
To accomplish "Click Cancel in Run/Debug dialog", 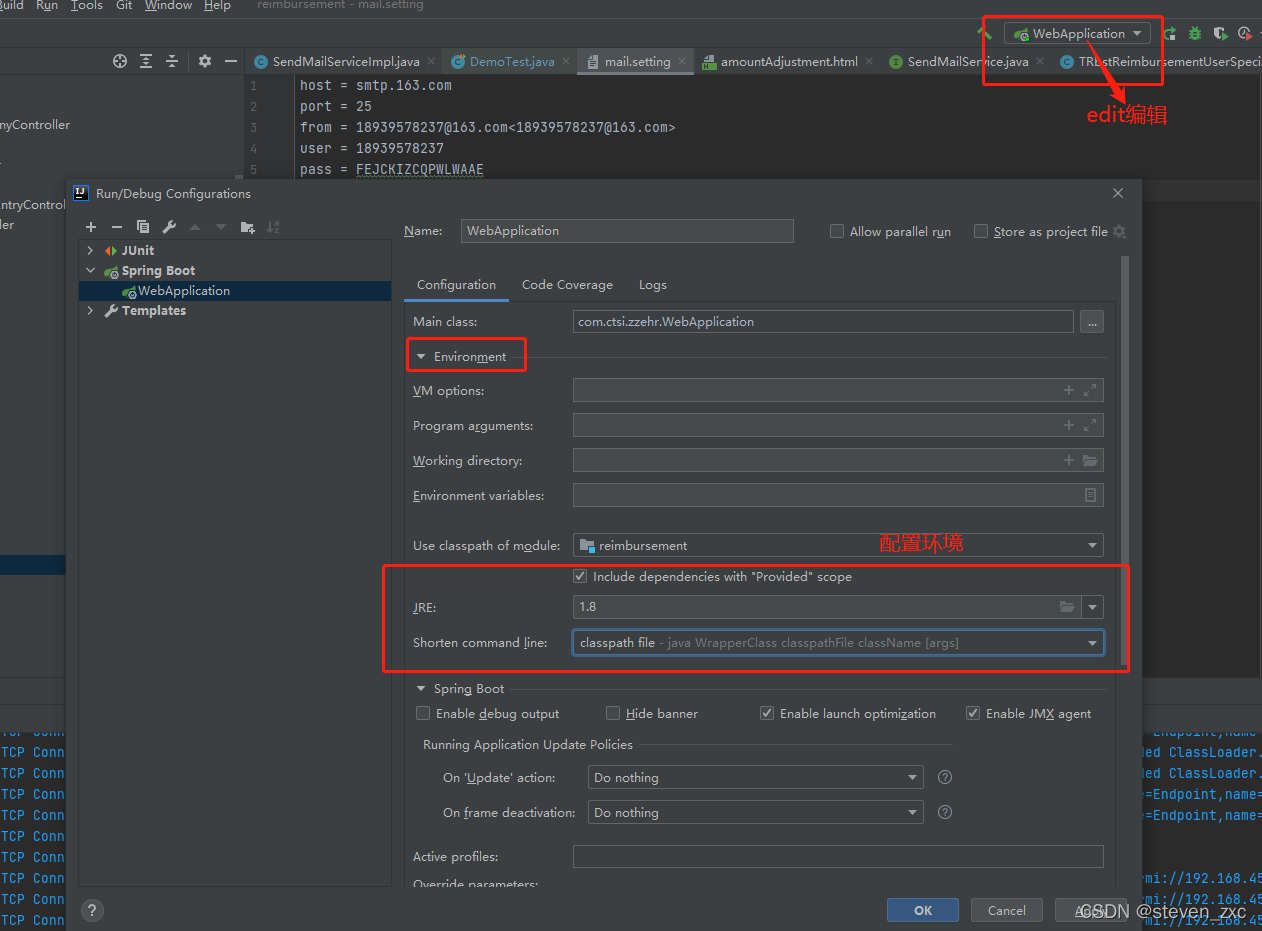I will tap(1006, 910).
